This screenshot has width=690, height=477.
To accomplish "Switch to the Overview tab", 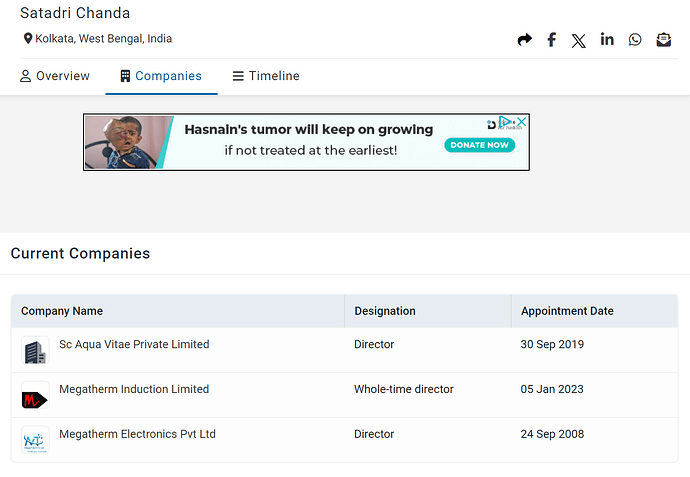I will [x=55, y=76].
